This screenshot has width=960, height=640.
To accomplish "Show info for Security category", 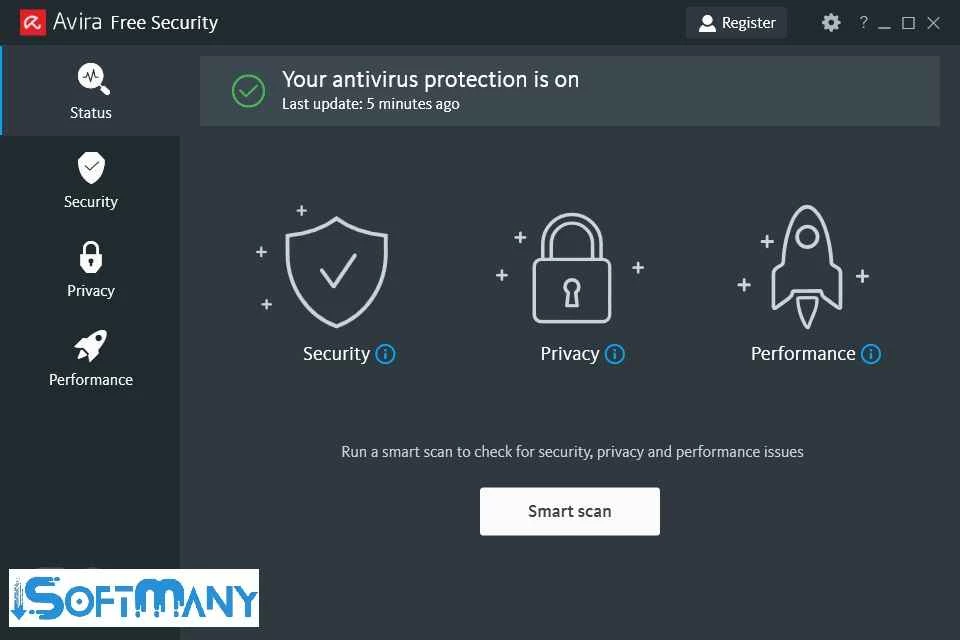I will click(386, 354).
